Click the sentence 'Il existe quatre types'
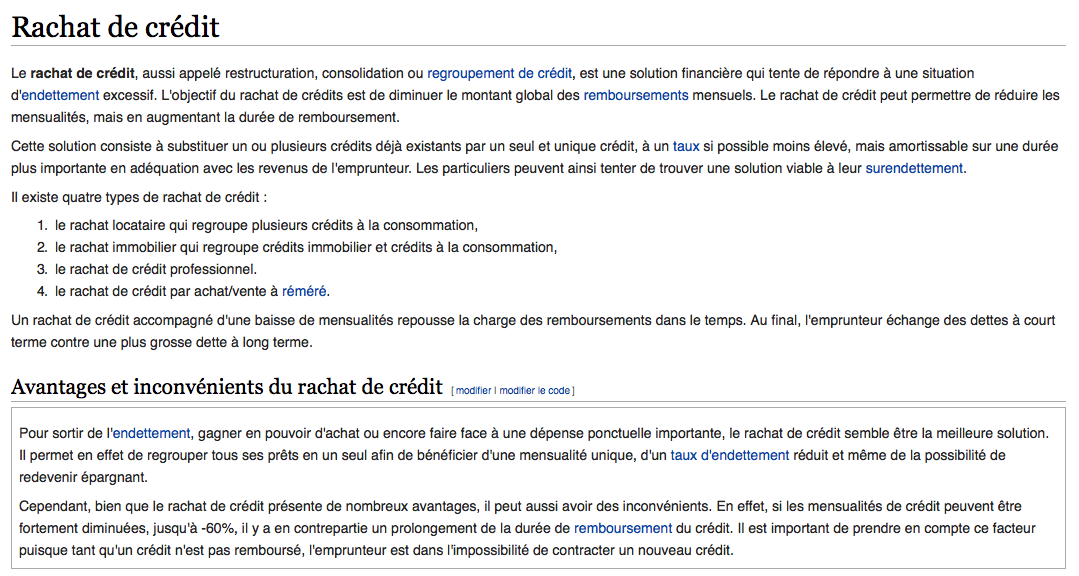Image resolution: width=1079 pixels, height=576 pixels. pyautogui.click(x=139, y=197)
